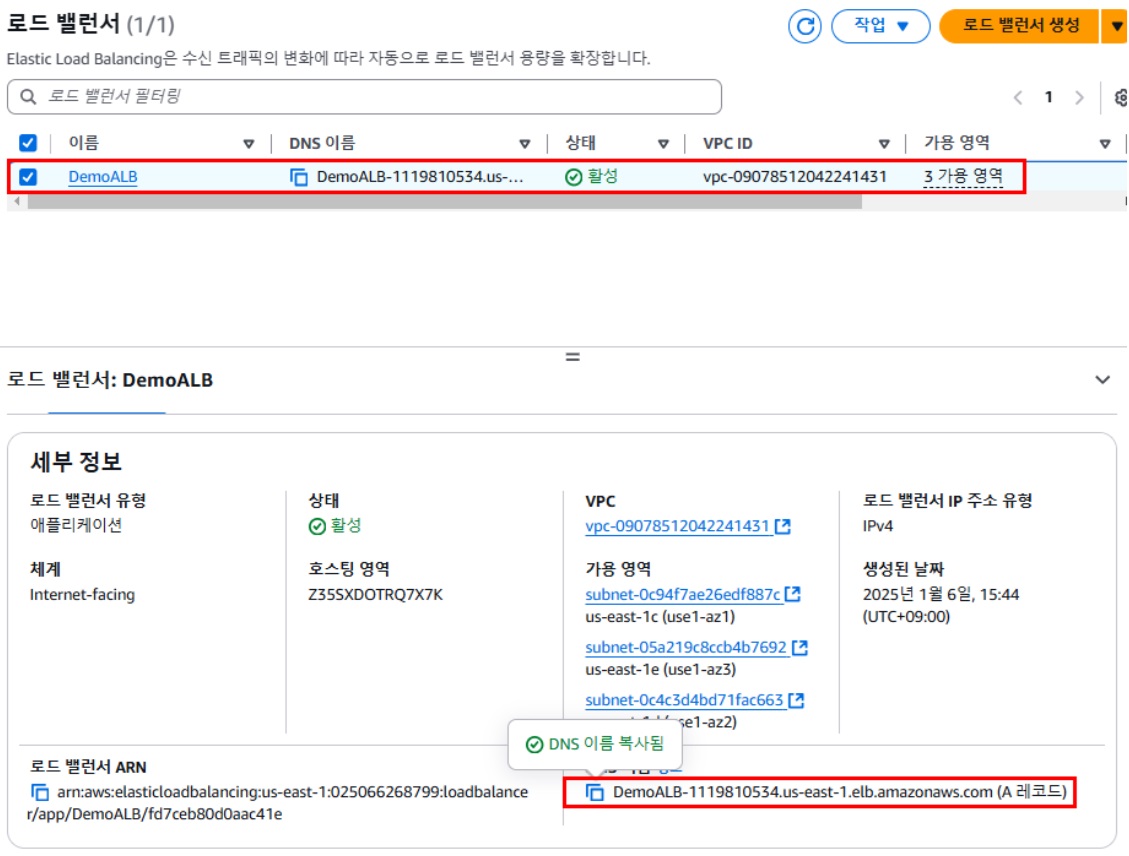Copy the load balancer ARN icon
Viewport: 1129px width, 856px height.
(40, 792)
